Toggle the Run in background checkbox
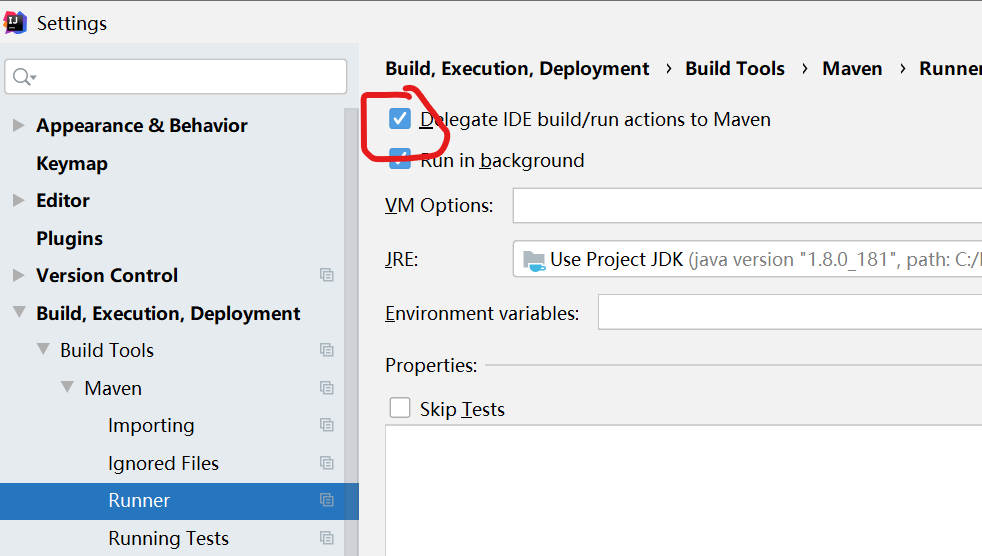The width and height of the screenshot is (982, 556). point(400,160)
